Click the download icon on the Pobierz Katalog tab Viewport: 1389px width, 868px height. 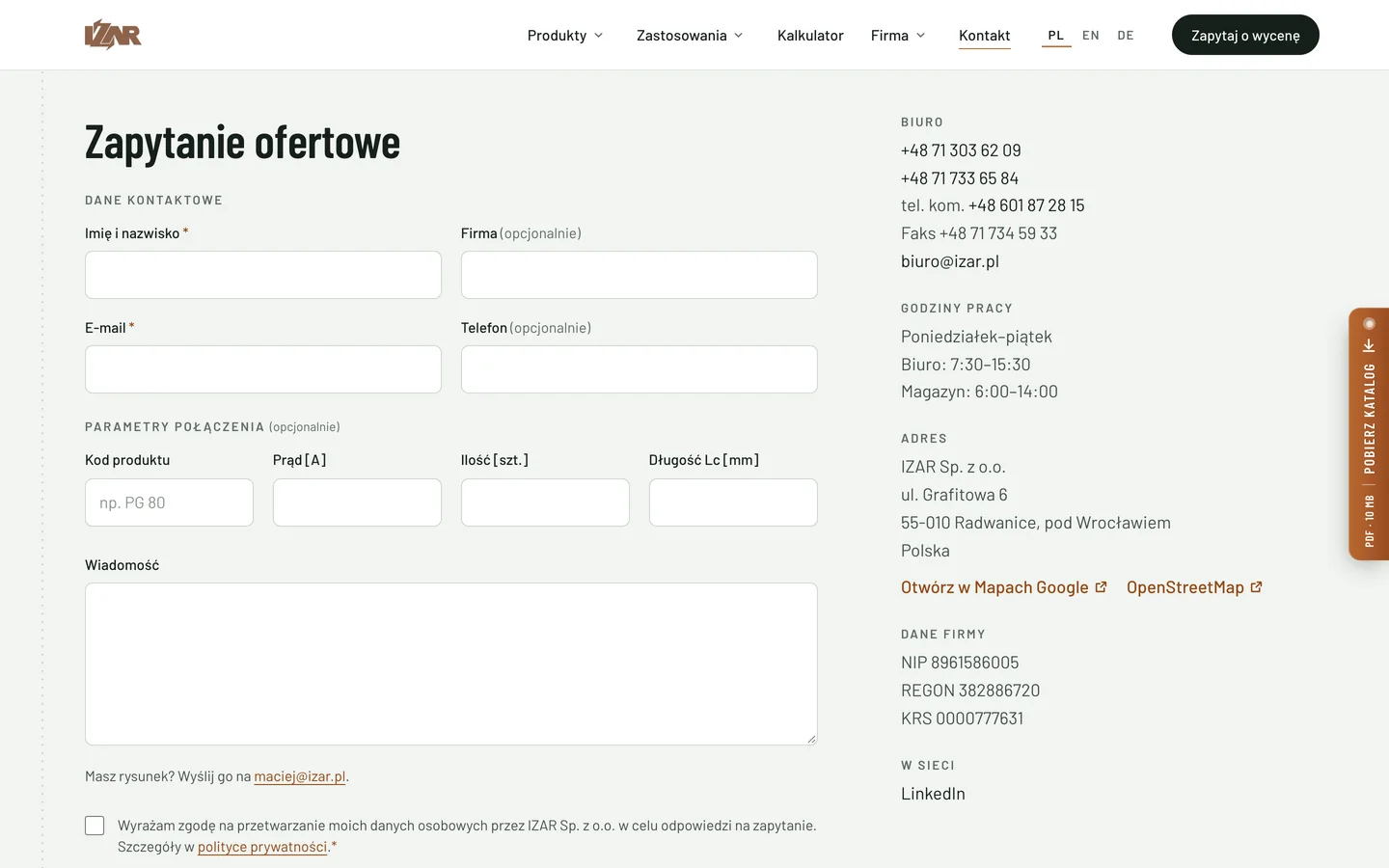point(1369,345)
